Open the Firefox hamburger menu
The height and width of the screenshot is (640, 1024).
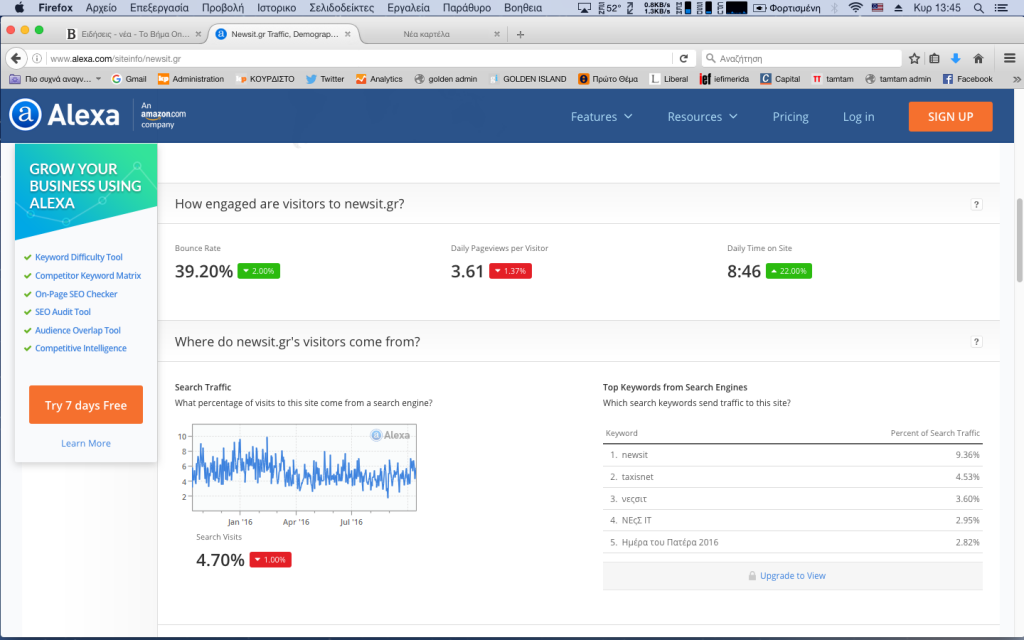coord(1010,58)
